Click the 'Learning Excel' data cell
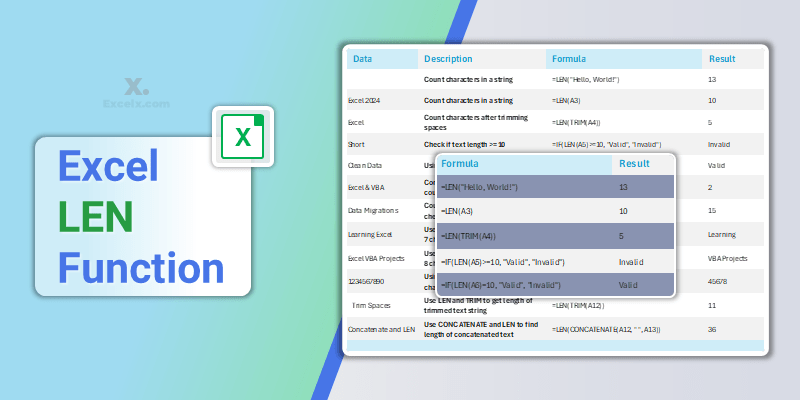 (370, 235)
